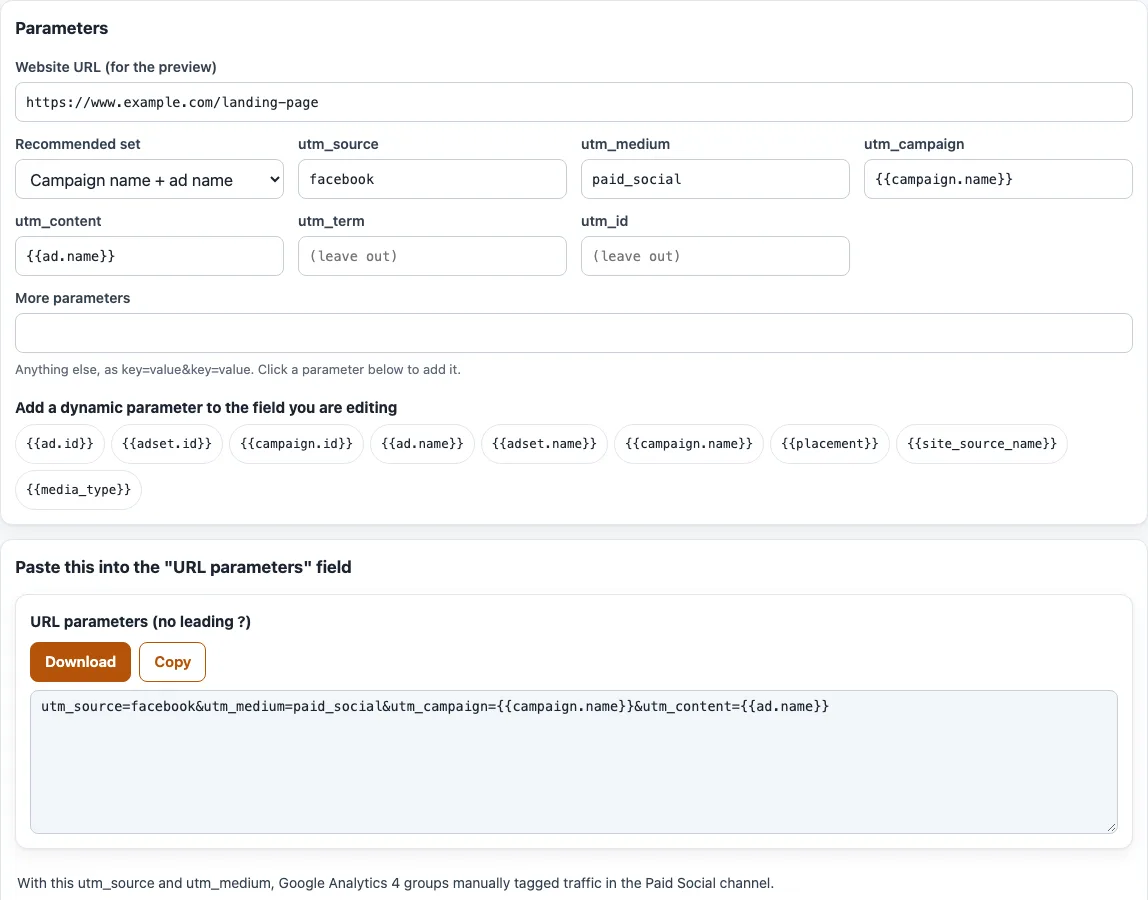This screenshot has height=900, width=1148.
Task: Click the 'Parameters' section heading
Action: point(62,29)
